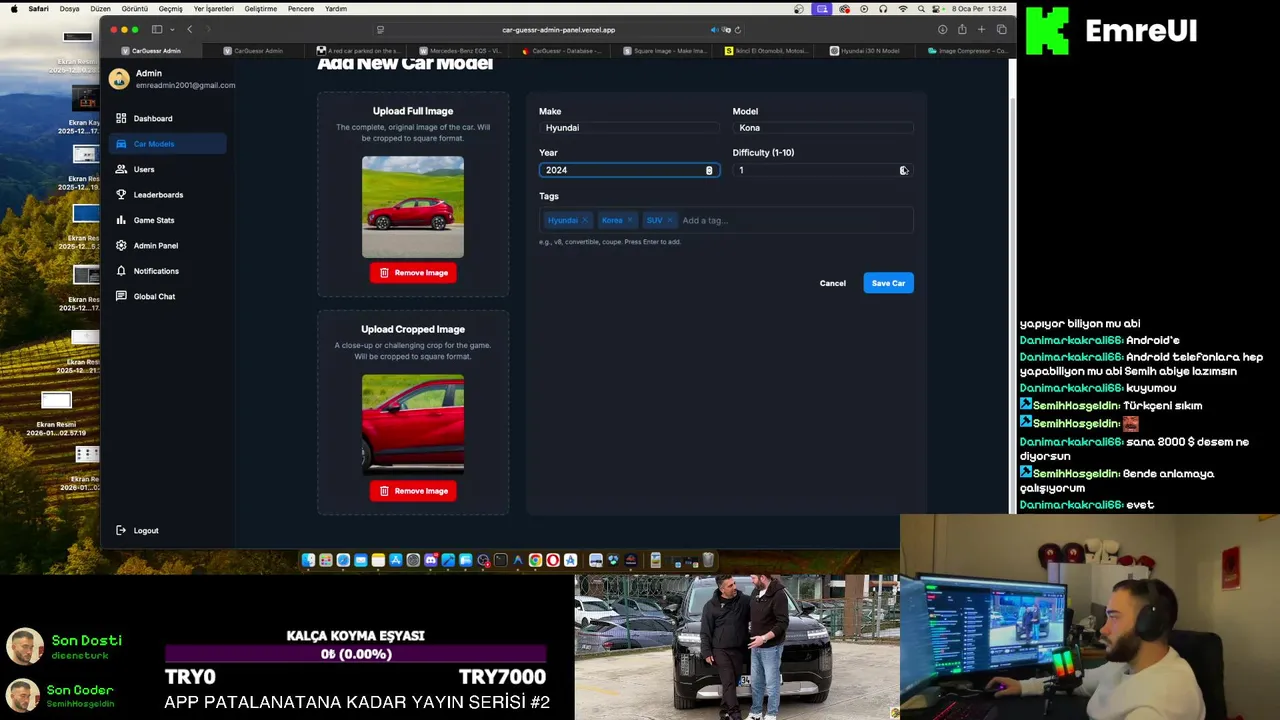Screen dimensions: 1280x720
Task: Open Opera browser from the Dock
Action: click(x=553, y=560)
